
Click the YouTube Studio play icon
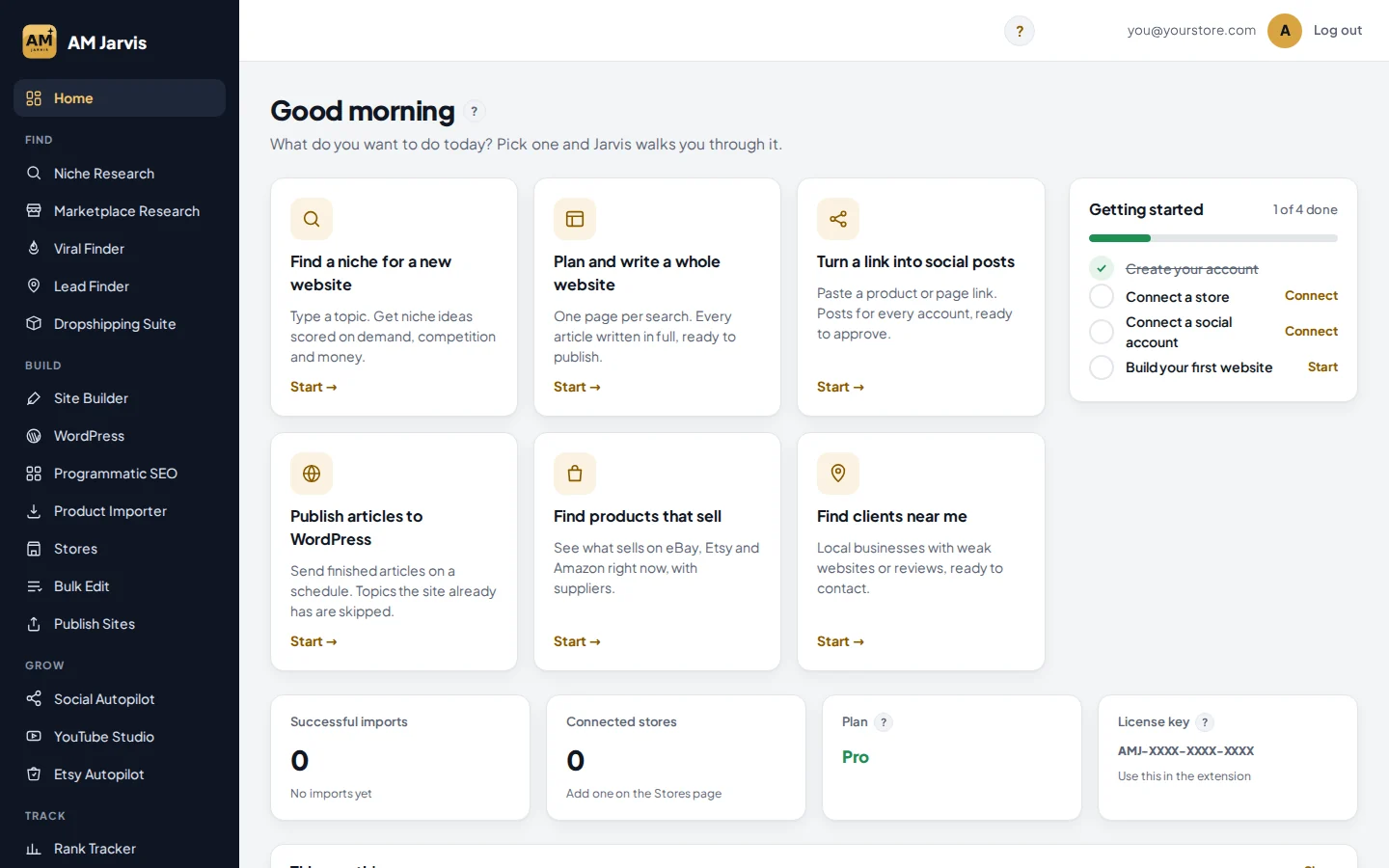coord(34,737)
